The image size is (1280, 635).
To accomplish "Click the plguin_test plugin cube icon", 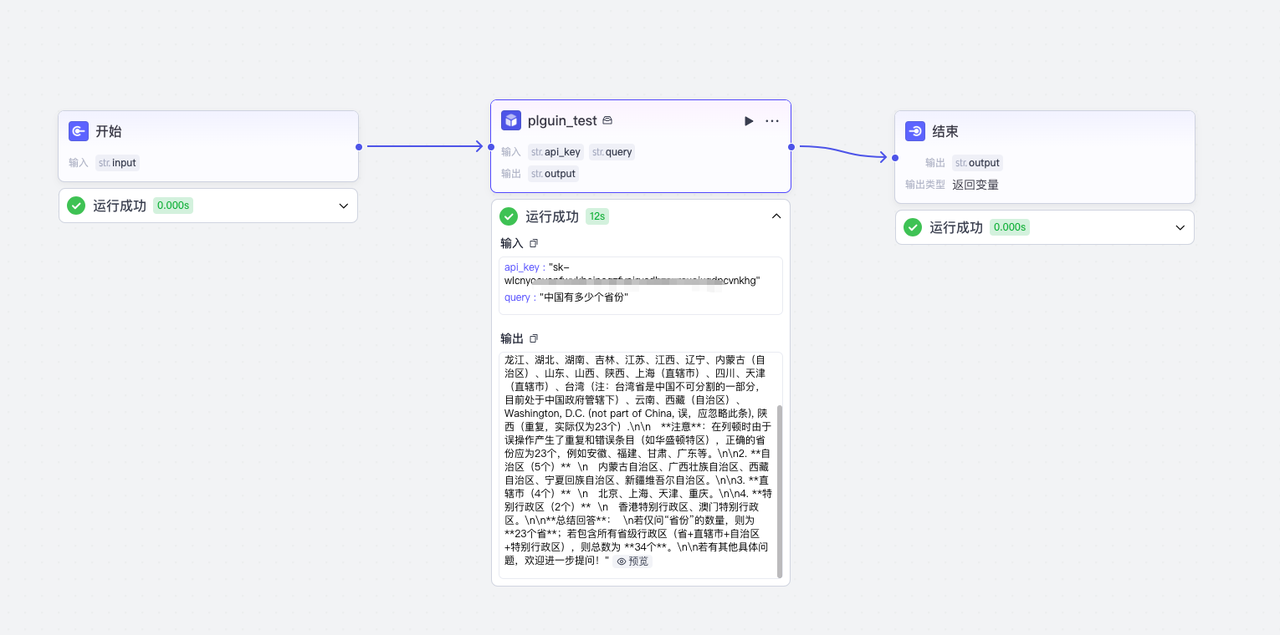I will (x=511, y=120).
